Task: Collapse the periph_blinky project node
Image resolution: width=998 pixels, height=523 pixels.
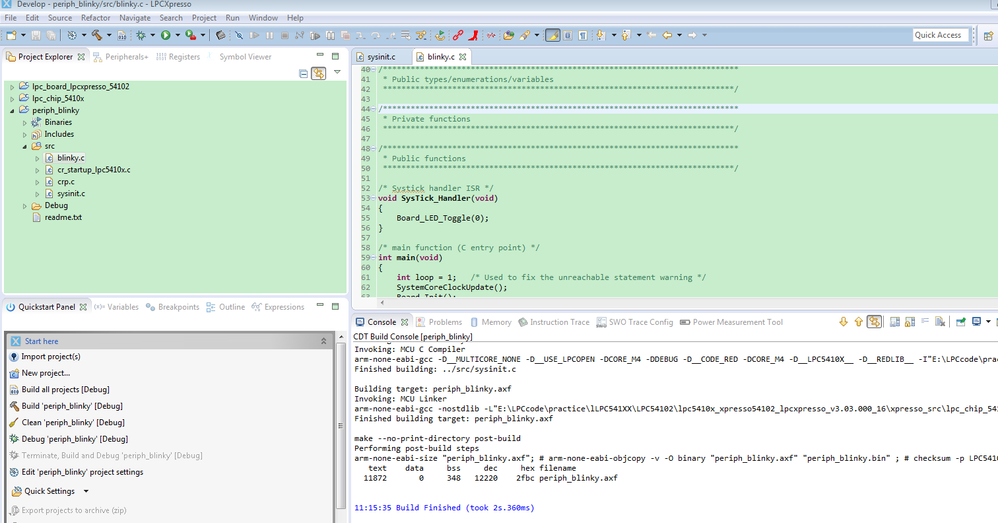Action: pos(12,111)
